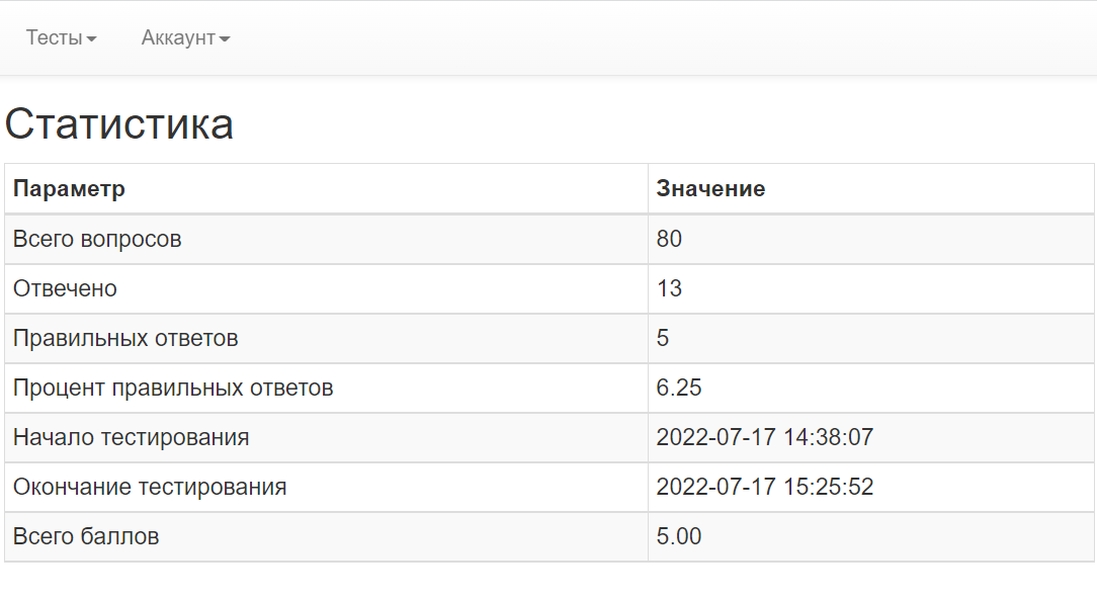Click the Всего баллов value 5.00

tap(678, 536)
